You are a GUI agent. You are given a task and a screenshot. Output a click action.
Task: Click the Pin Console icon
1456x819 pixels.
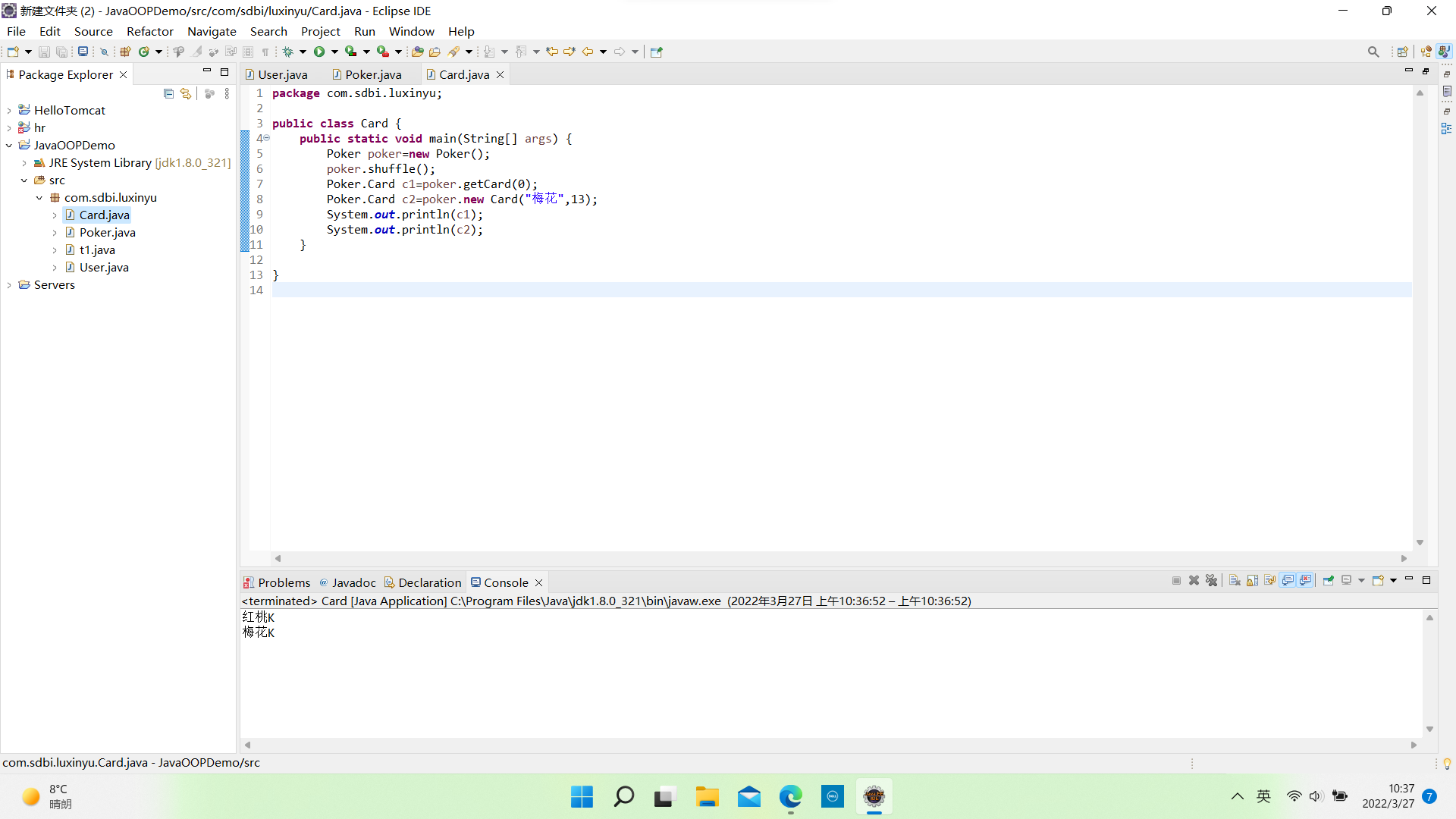coord(1329,581)
